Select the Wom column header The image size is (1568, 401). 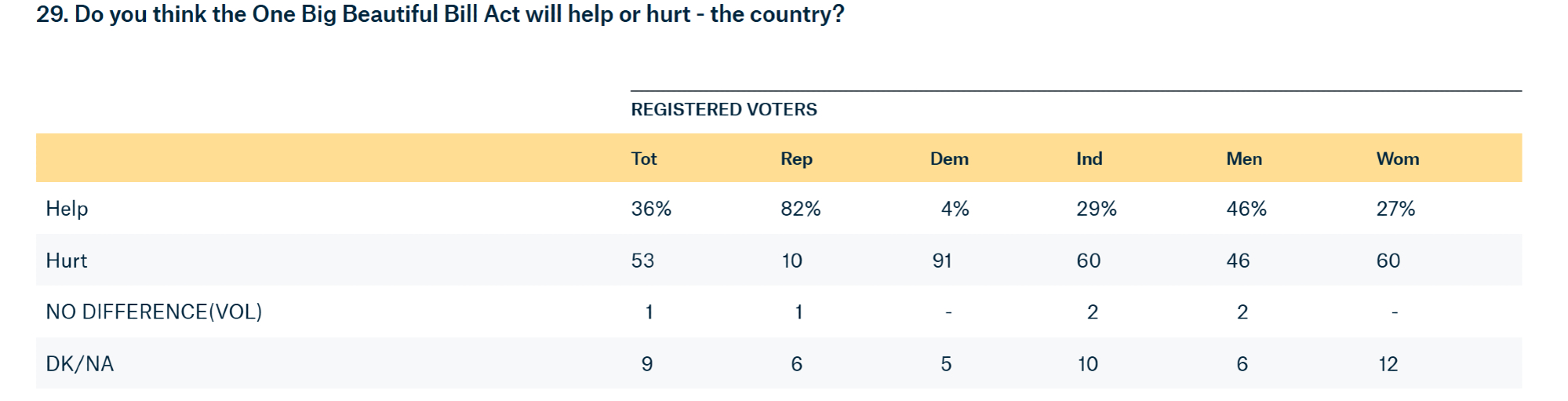[x=1397, y=159]
